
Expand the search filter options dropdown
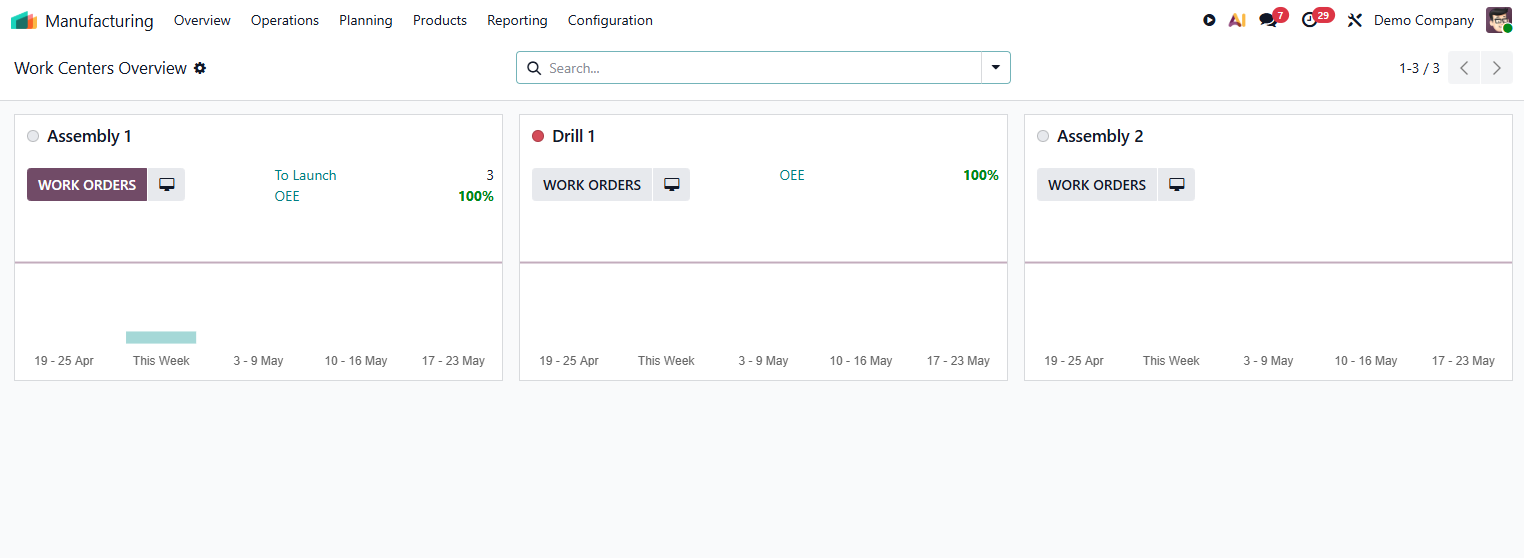tap(996, 68)
